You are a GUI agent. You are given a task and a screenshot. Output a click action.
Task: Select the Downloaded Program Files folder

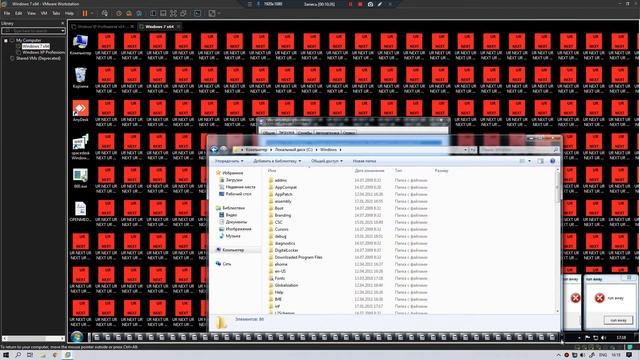[x=348, y=258]
